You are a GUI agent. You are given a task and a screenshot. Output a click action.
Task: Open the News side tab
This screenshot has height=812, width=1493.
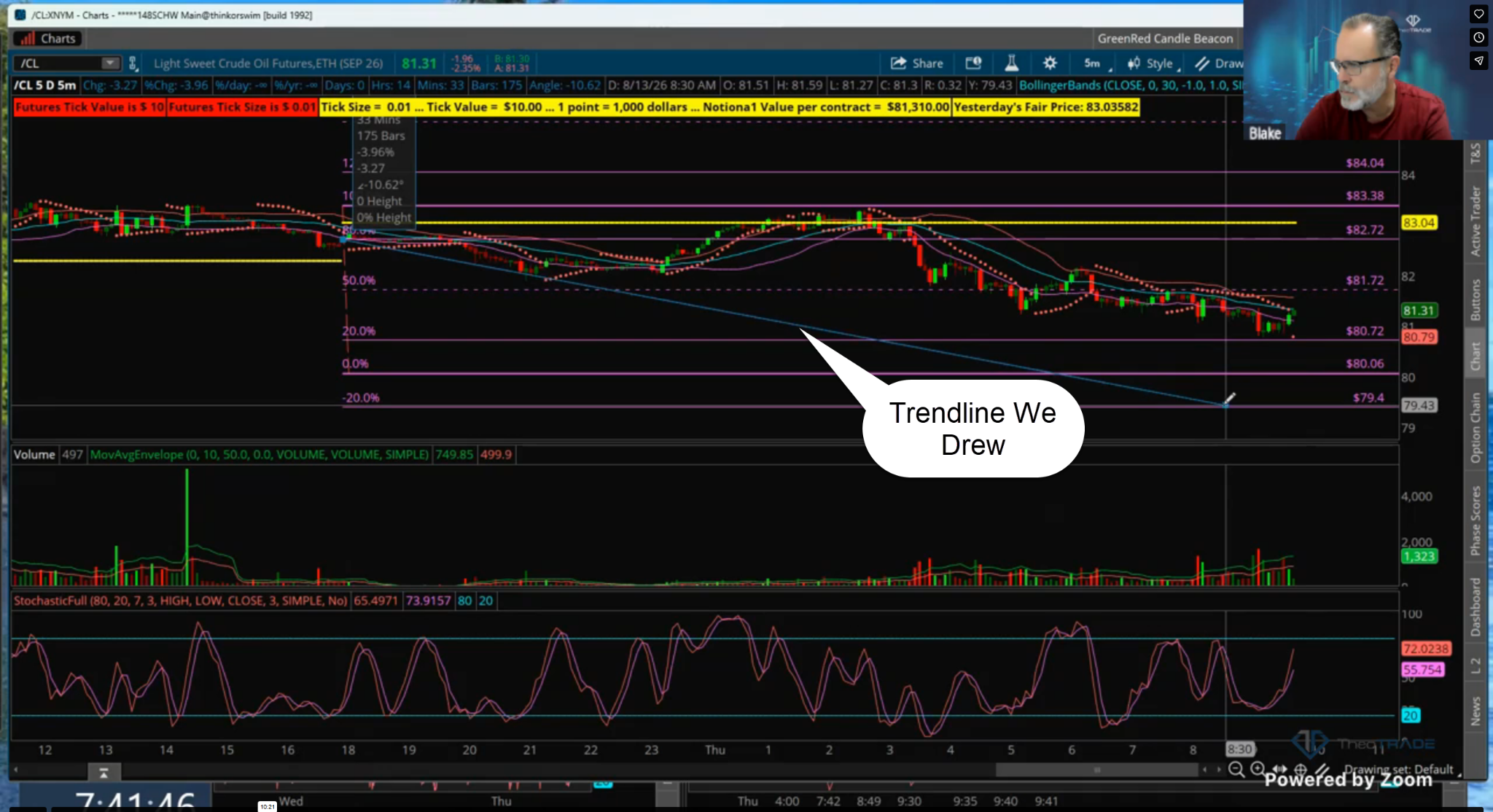click(x=1476, y=711)
